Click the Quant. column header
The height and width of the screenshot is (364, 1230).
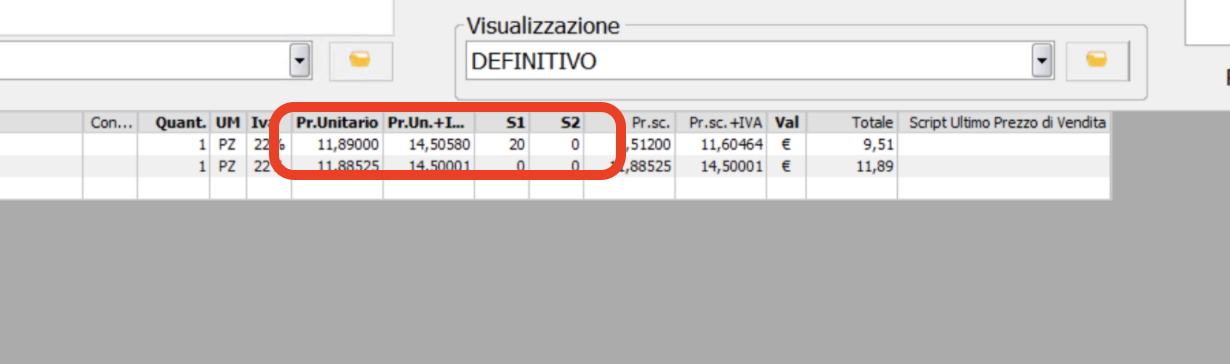(173, 122)
